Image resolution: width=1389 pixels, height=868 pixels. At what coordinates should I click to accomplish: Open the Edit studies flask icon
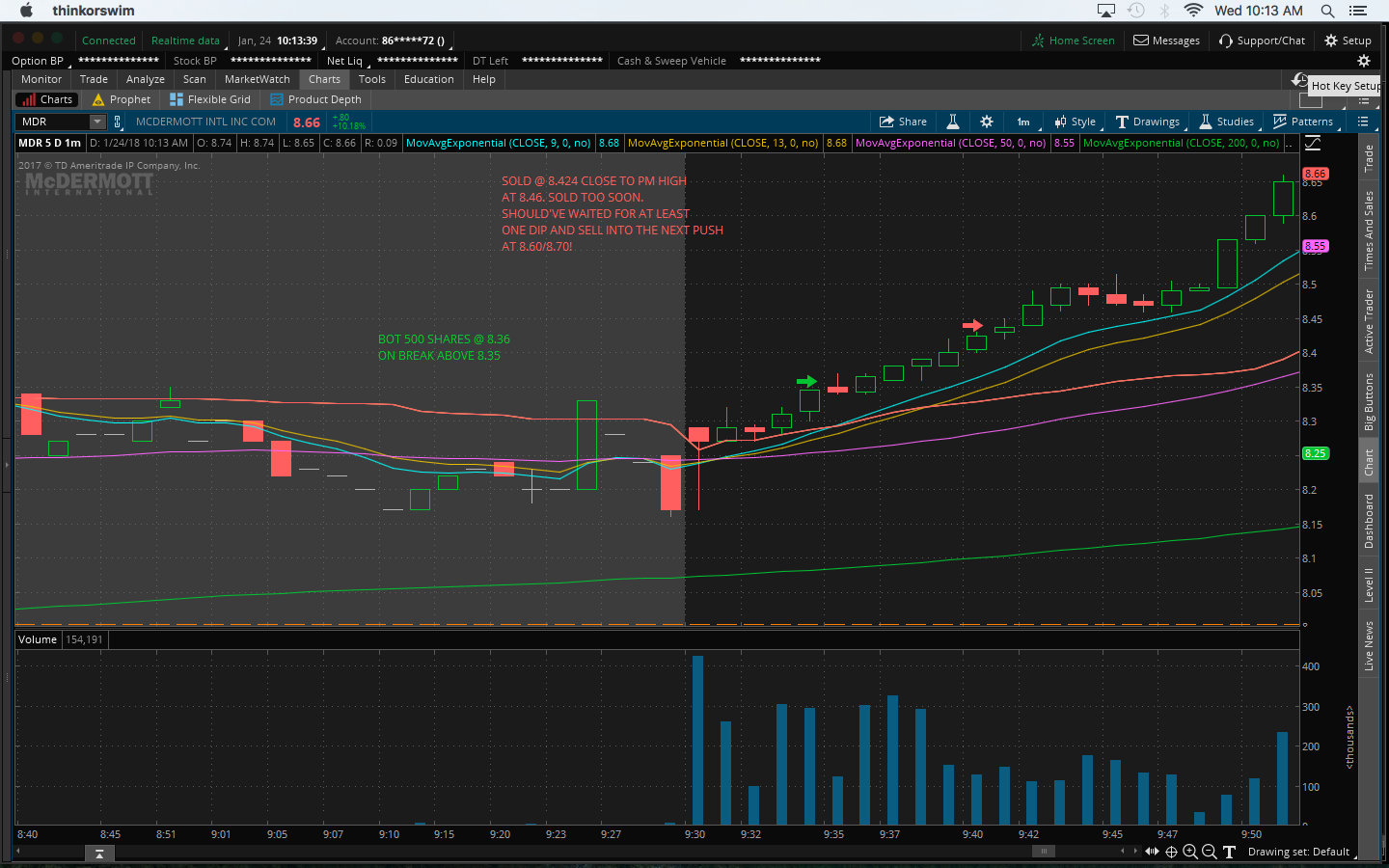pos(952,122)
